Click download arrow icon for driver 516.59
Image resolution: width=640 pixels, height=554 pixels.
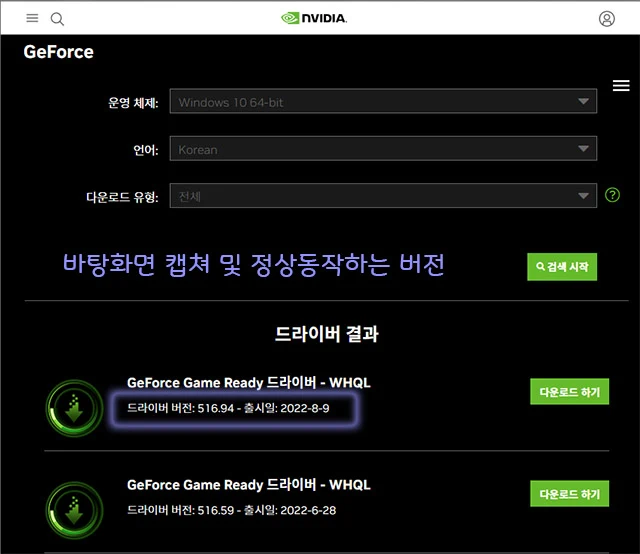pyautogui.click(x=74, y=510)
